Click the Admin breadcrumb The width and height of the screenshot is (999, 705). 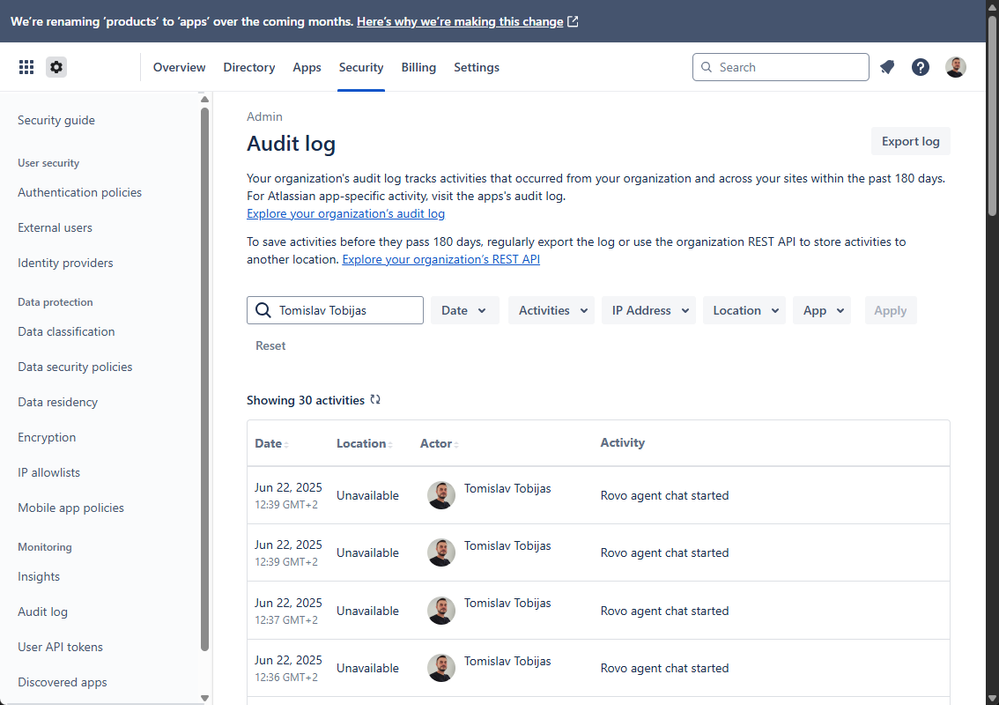[x=264, y=117]
